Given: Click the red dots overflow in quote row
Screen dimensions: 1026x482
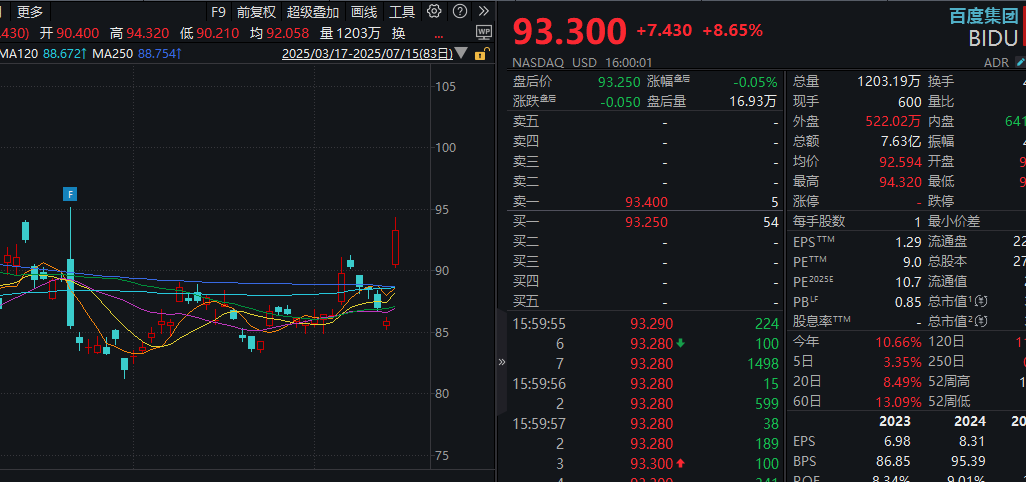Looking at the screenshot, I should 438,34.
